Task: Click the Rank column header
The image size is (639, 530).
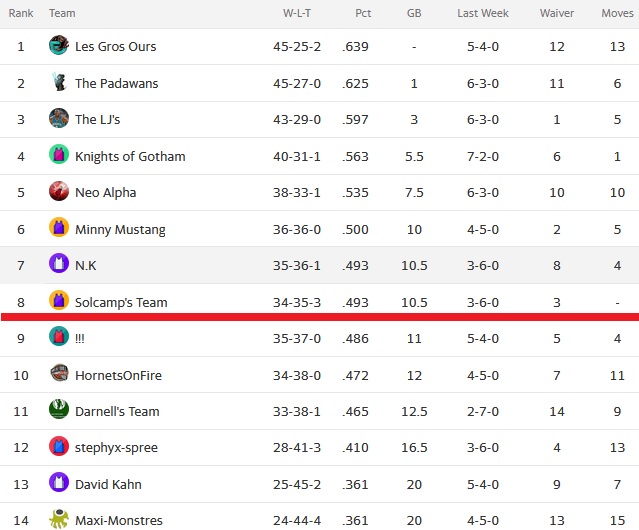Action: click(x=21, y=13)
